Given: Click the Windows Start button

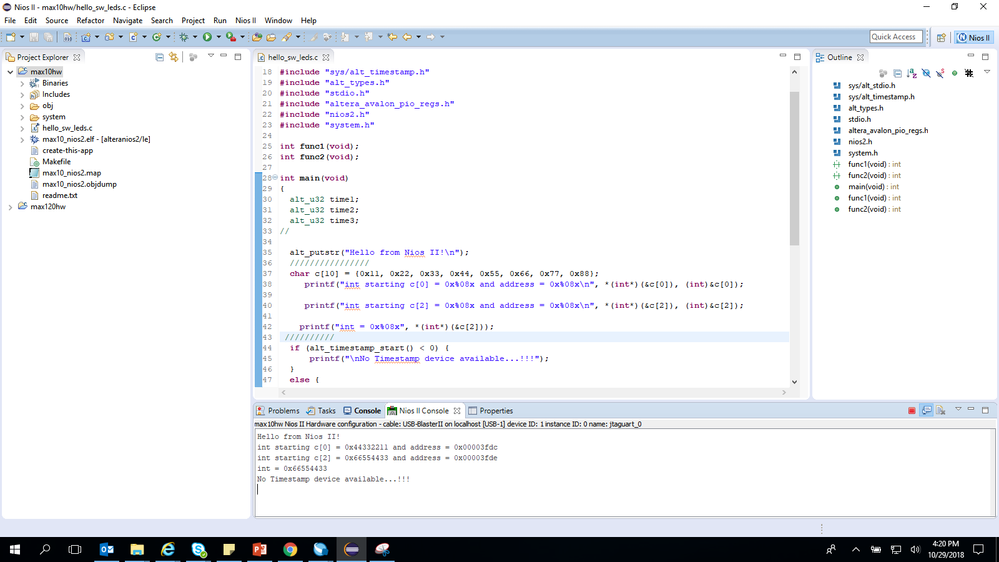Looking at the screenshot, I should pyautogui.click(x=15, y=549).
